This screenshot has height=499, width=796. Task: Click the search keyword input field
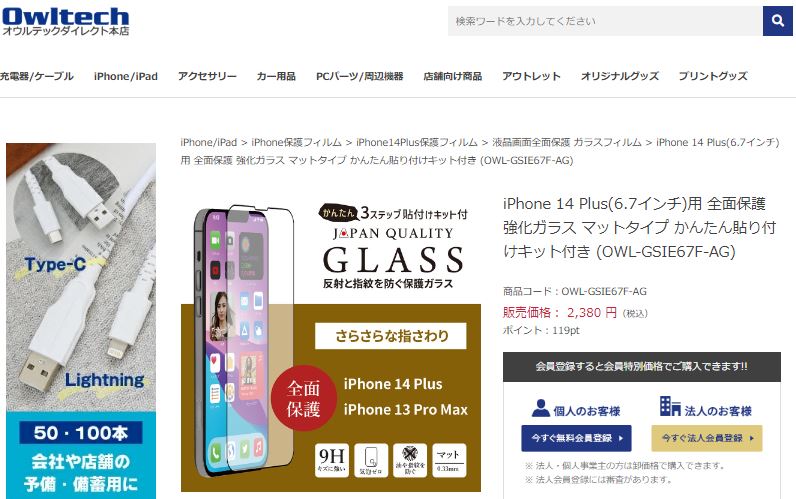[x=605, y=21]
